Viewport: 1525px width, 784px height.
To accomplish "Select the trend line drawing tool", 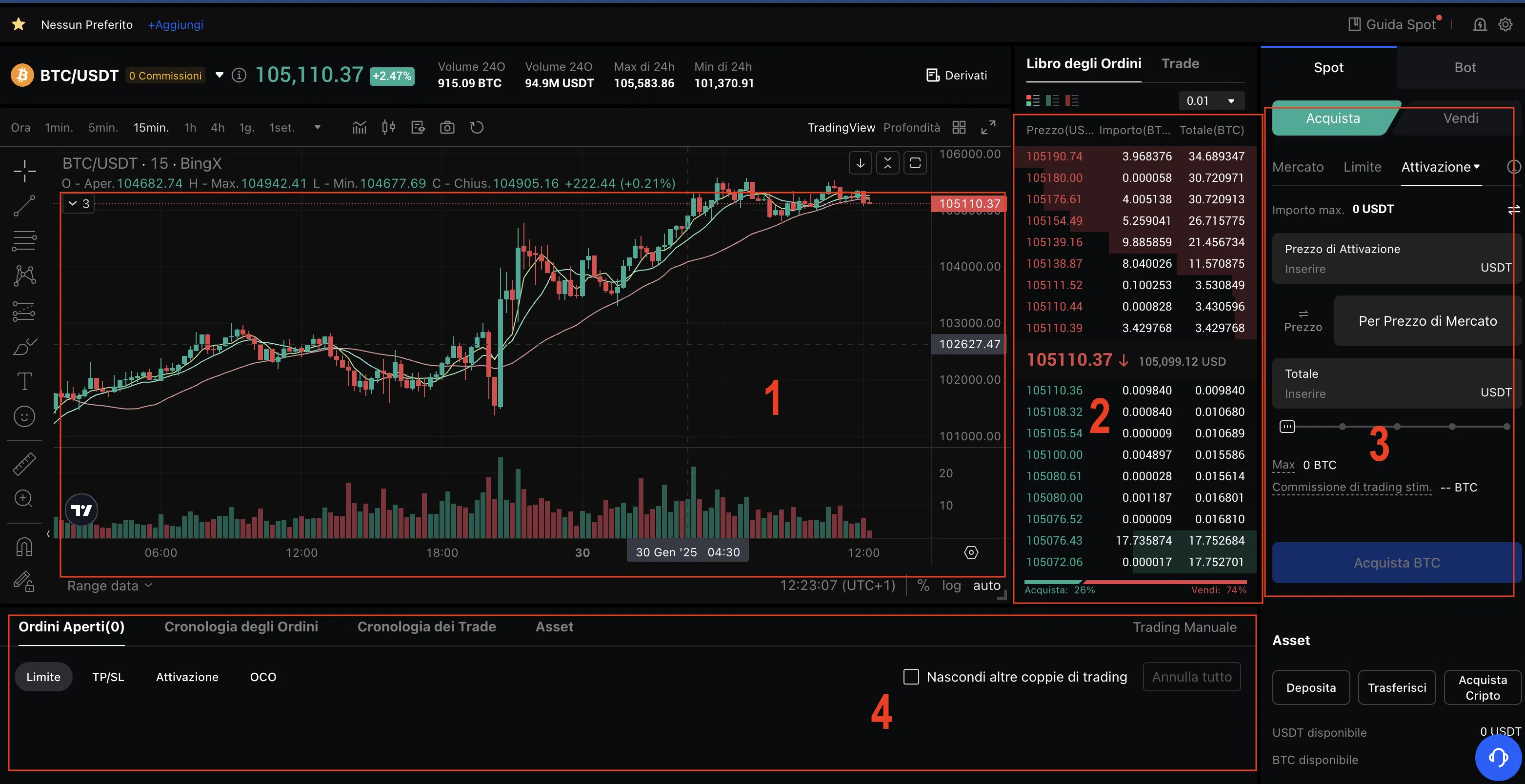I will coord(24,206).
